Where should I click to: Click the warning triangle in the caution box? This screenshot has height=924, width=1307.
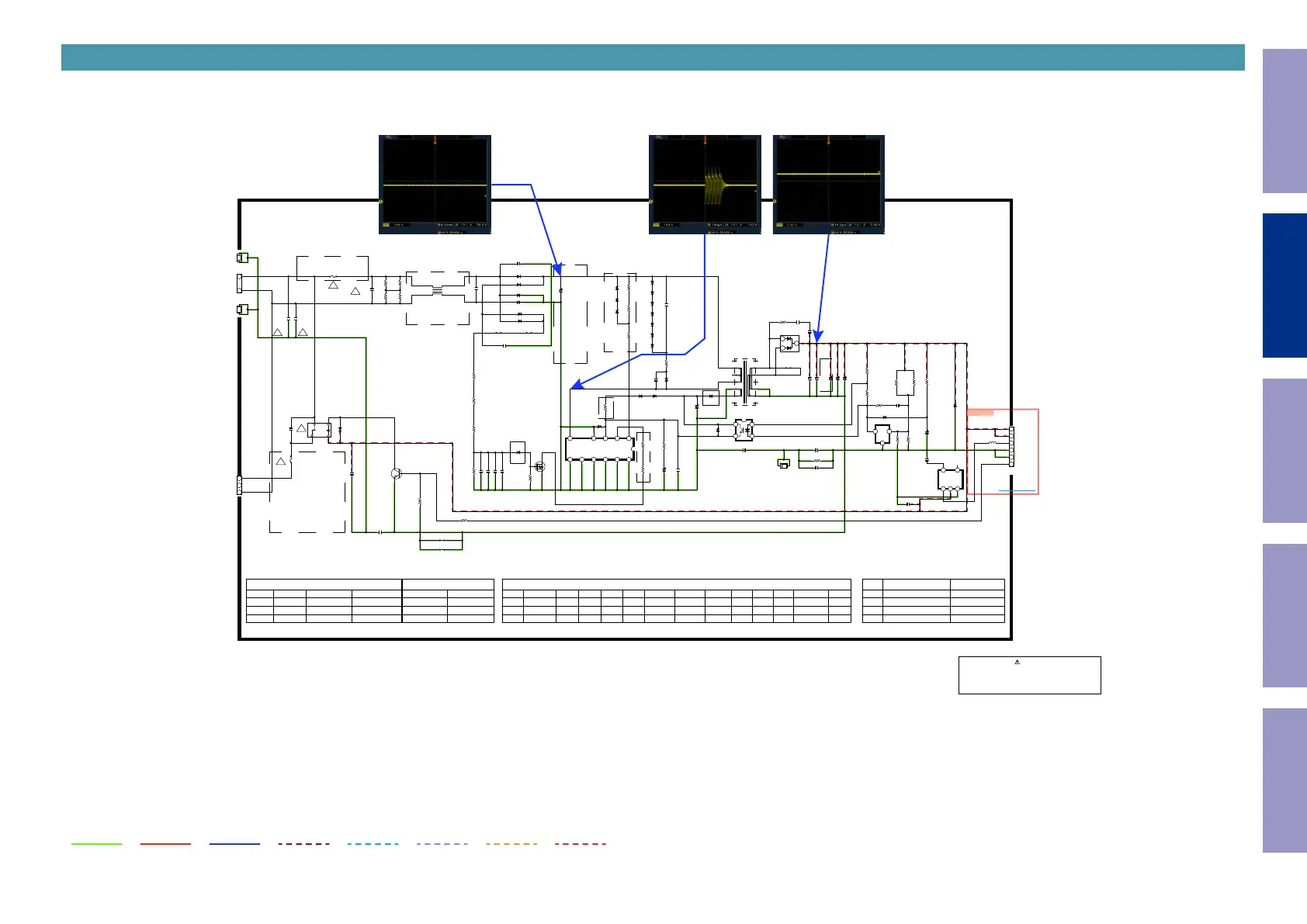(1017, 662)
